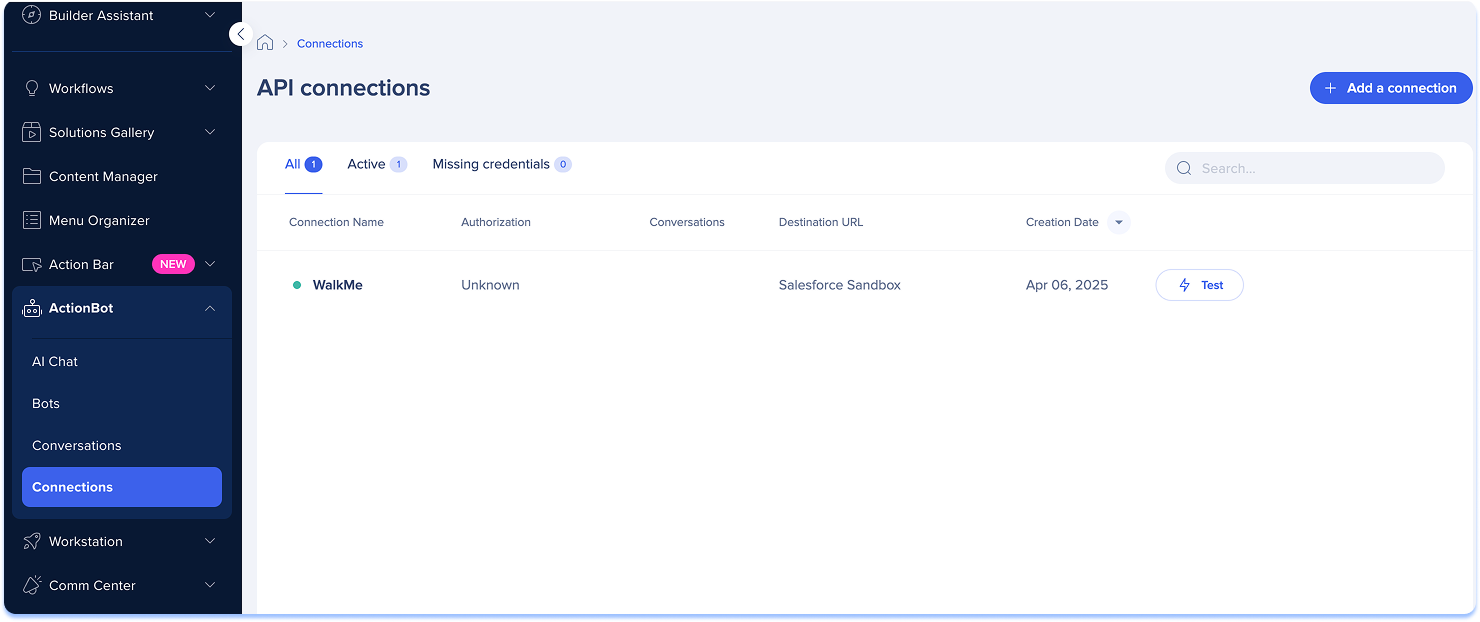Collapse the sidebar with arrow button

(240, 34)
